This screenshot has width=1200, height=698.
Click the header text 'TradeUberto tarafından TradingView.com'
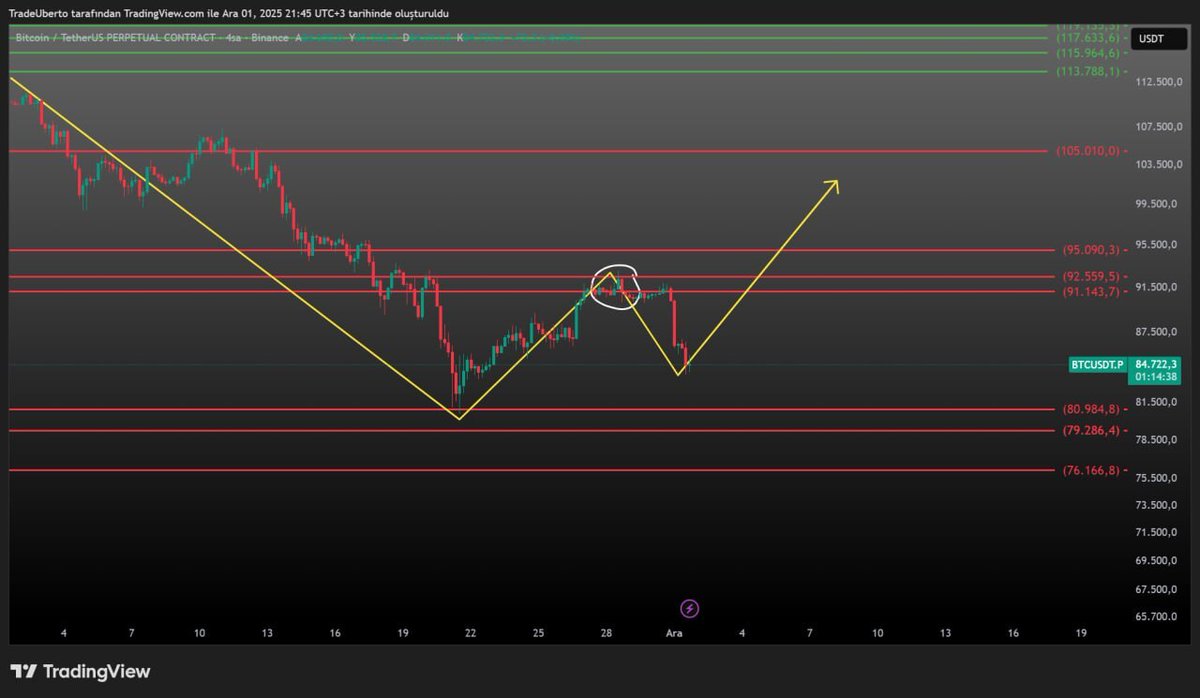105,13
